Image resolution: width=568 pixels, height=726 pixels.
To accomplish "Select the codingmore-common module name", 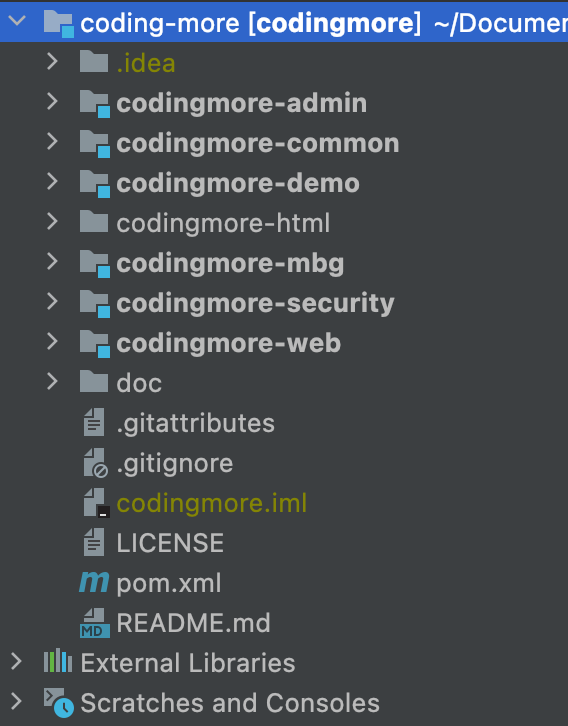I will pyautogui.click(x=258, y=143).
